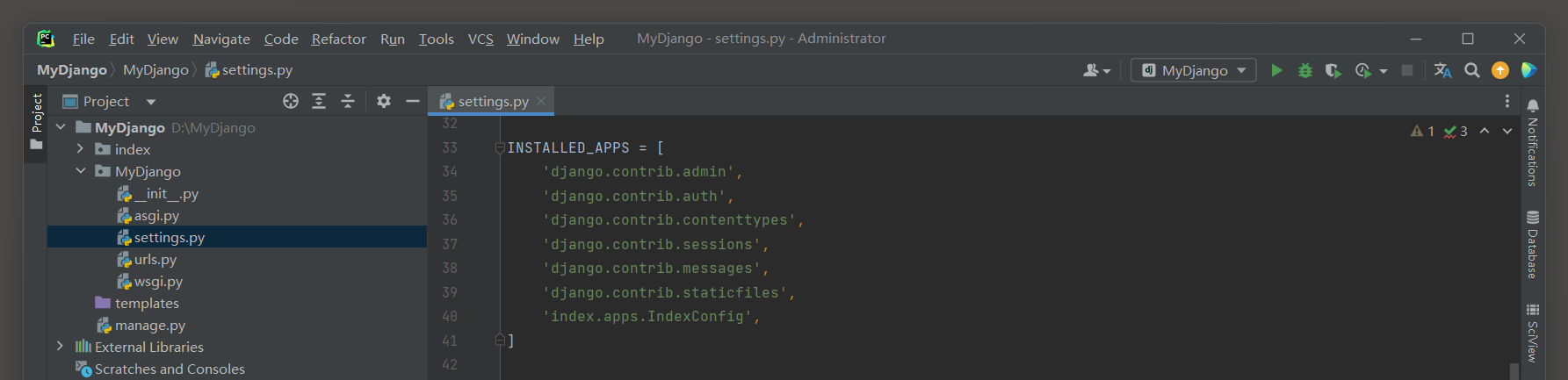Fold the INSTALLED_APPS list at line 33
This screenshot has height=380, width=1568.
tap(500, 147)
